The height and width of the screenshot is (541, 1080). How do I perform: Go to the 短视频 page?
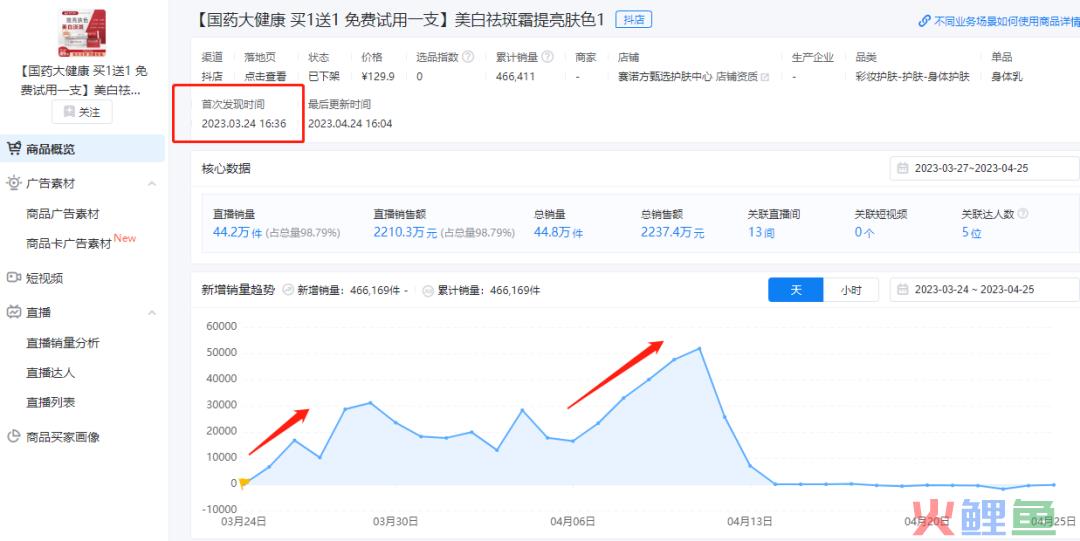[45, 278]
